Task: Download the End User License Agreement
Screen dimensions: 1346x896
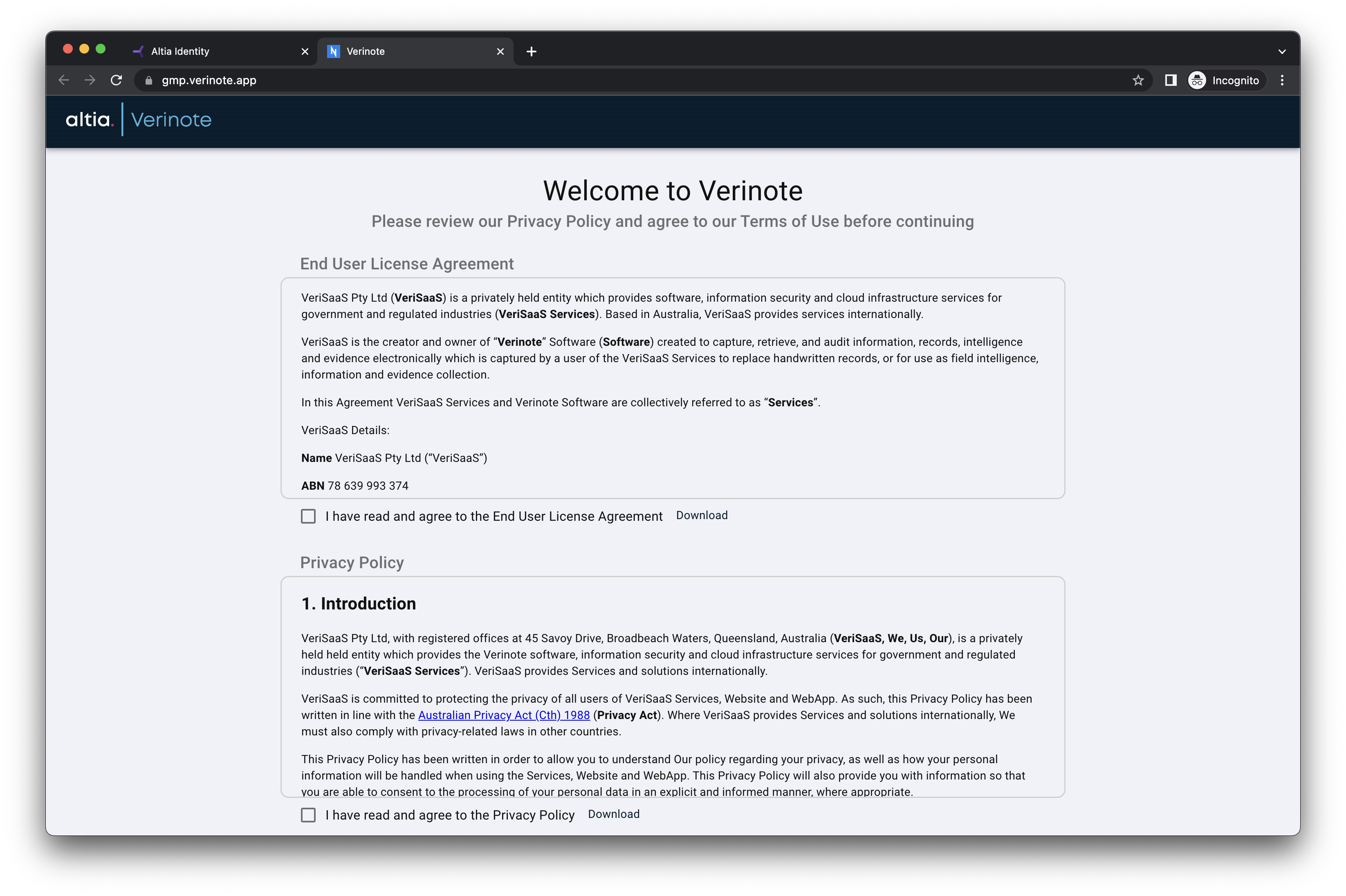Action: pos(701,515)
